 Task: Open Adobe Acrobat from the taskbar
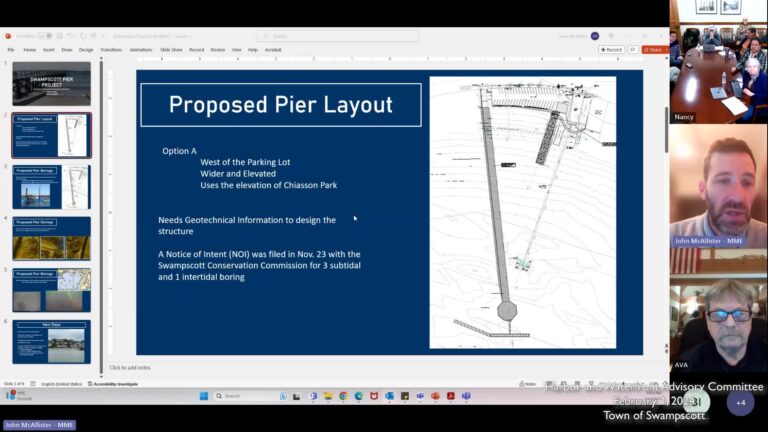[450, 396]
